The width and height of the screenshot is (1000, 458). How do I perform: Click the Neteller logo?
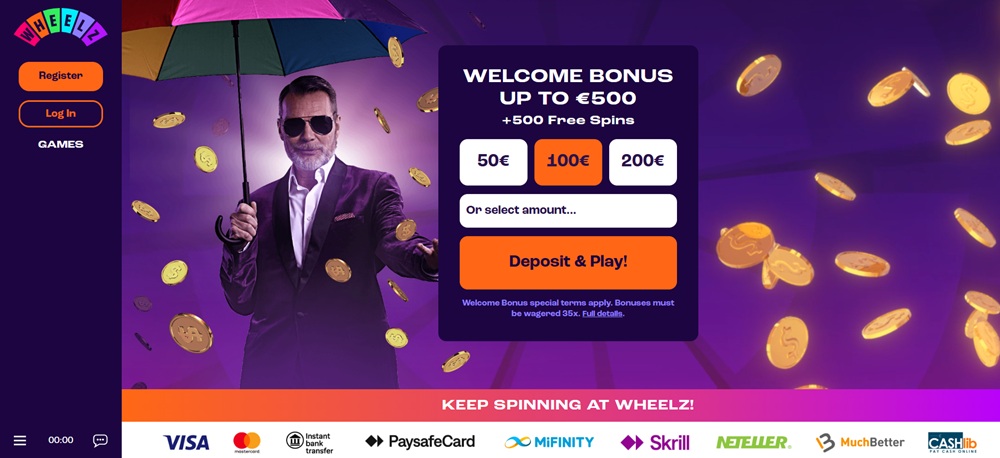tap(753, 442)
